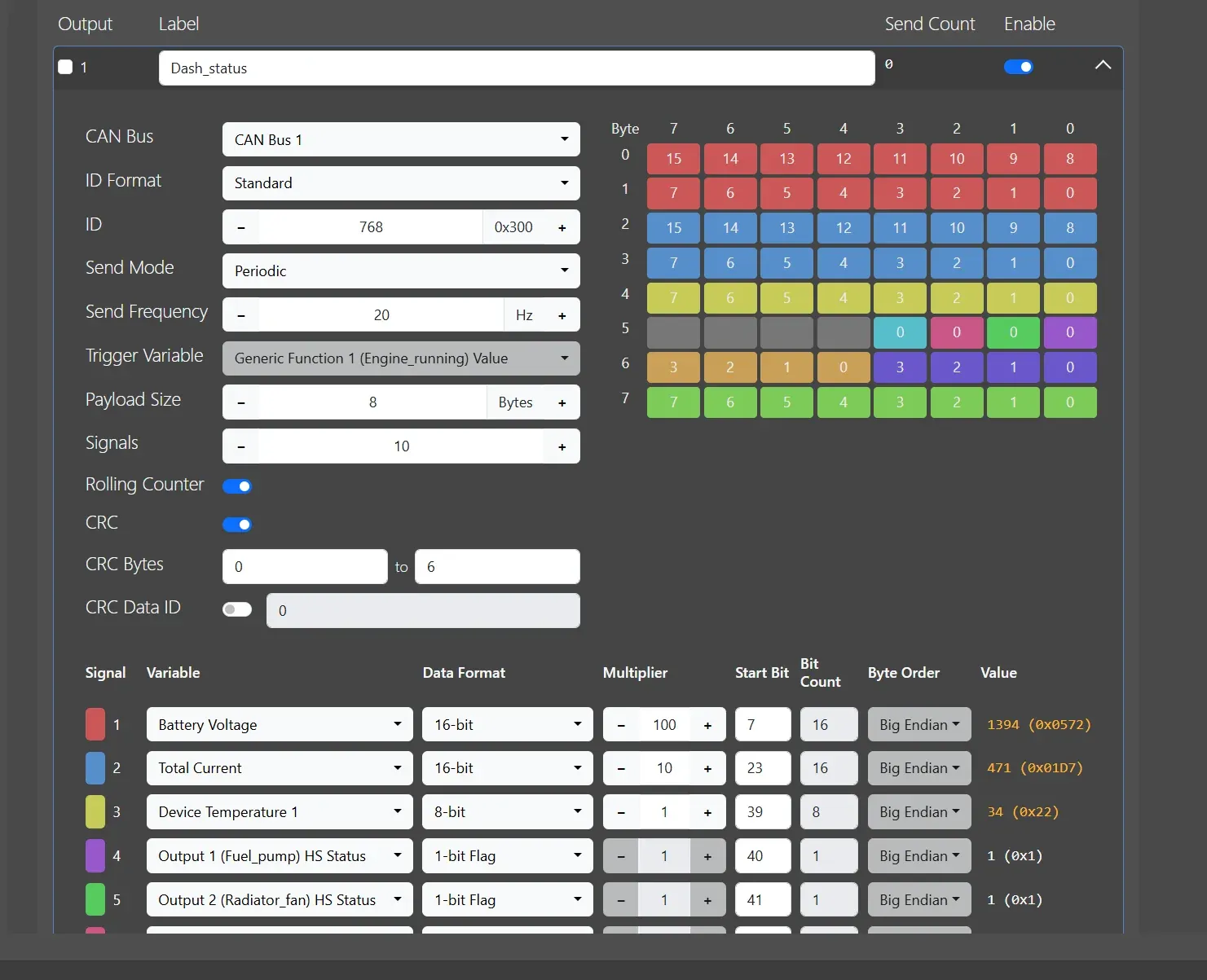Open the CAN Bus dropdown
Image resolution: width=1207 pixels, height=980 pixels.
point(401,139)
